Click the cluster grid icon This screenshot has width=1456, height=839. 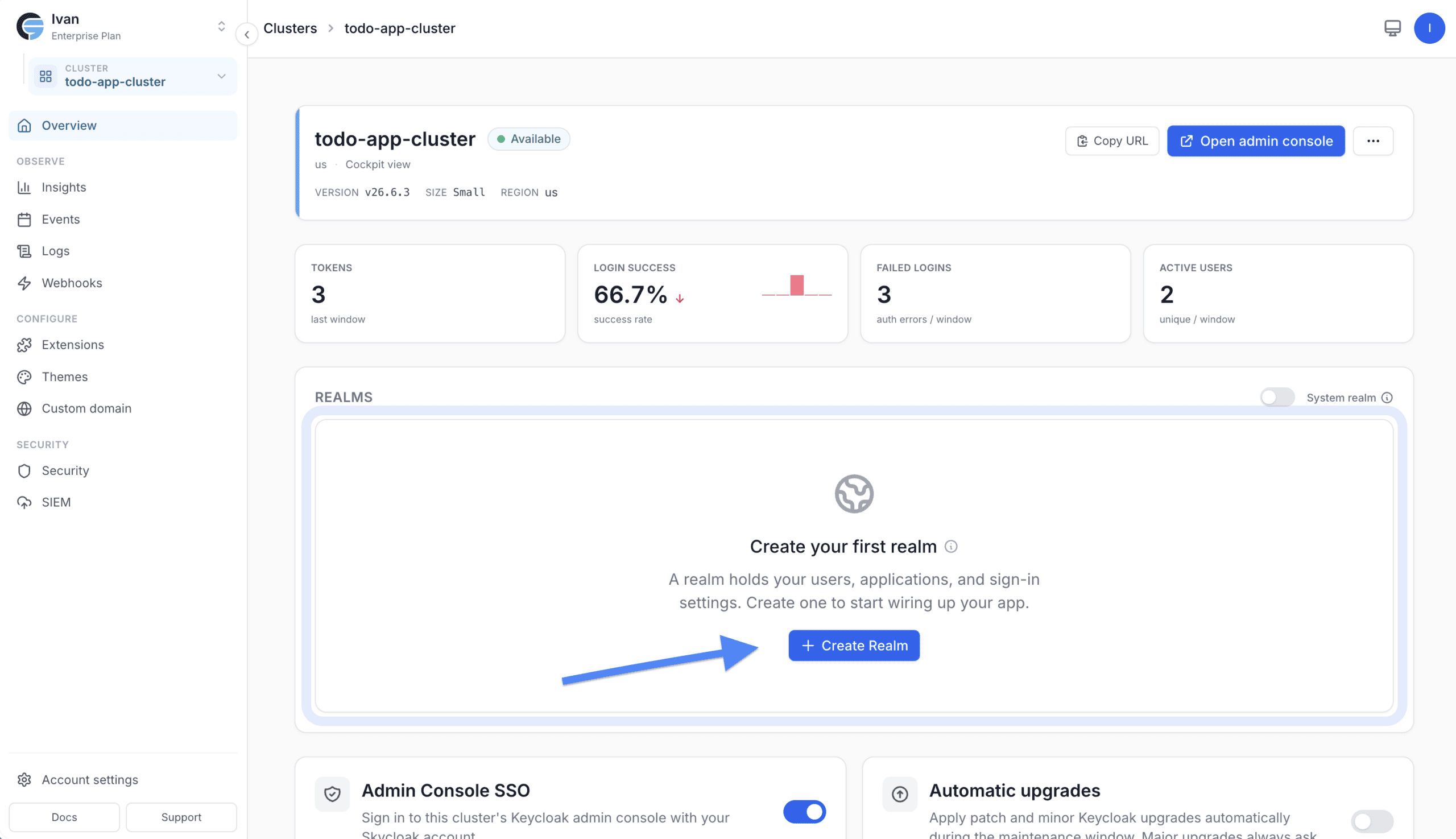click(x=45, y=76)
